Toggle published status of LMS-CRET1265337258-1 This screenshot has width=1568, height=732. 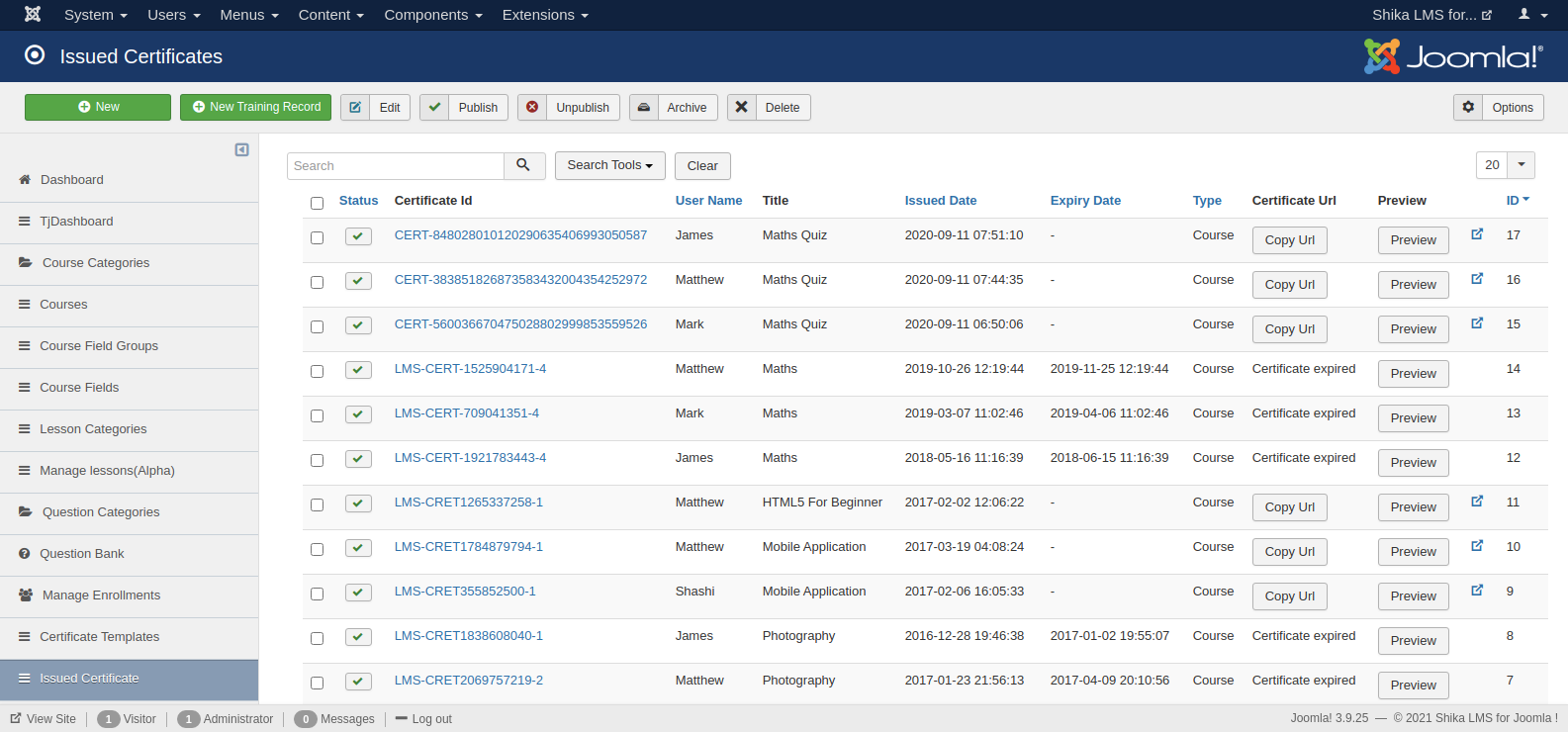(x=358, y=503)
